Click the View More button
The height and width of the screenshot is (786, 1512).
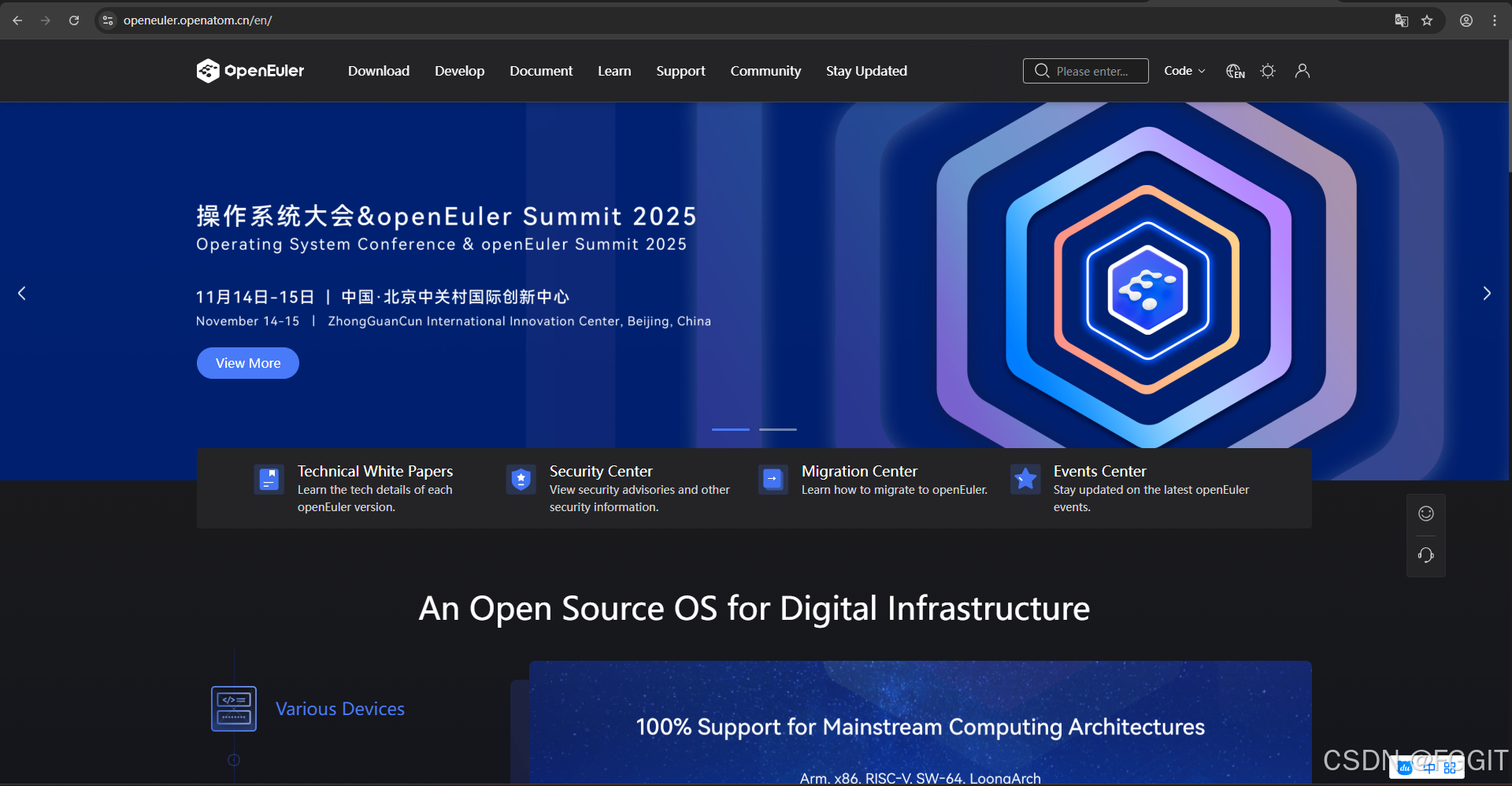[248, 363]
